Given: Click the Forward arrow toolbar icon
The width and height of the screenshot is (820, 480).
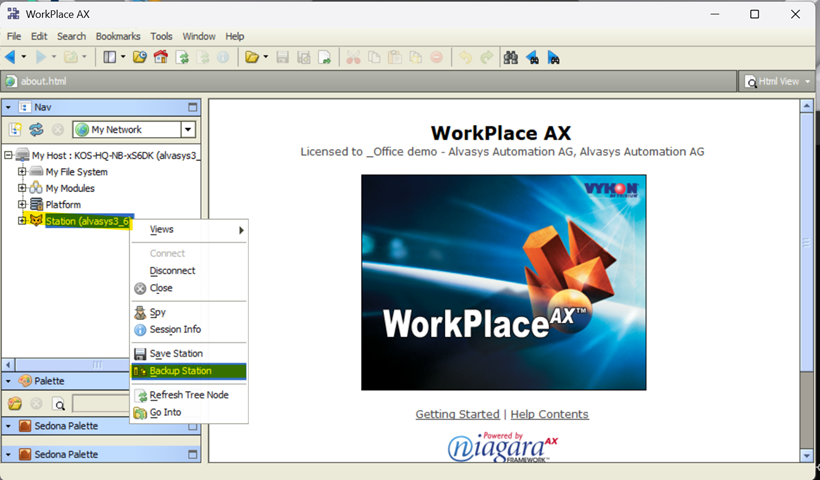Looking at the screenshot, I should (x=40, y=57).
